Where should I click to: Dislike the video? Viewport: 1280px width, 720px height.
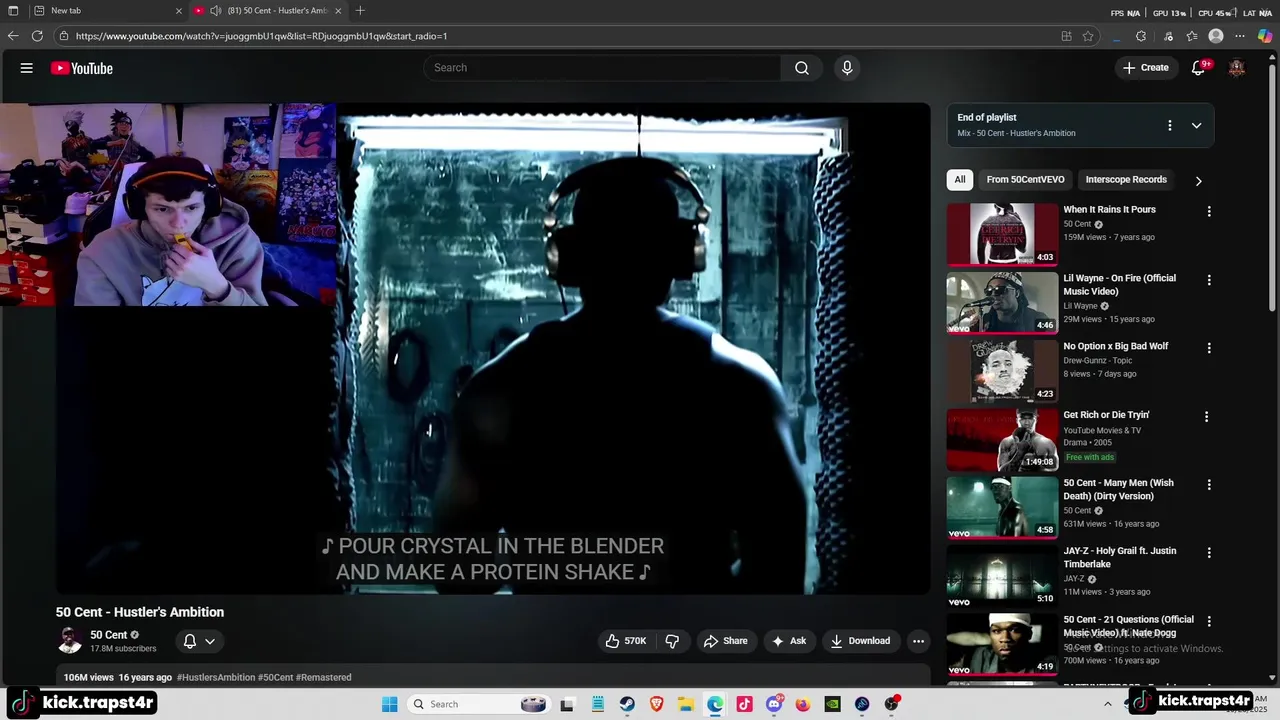tap(672, 641)
